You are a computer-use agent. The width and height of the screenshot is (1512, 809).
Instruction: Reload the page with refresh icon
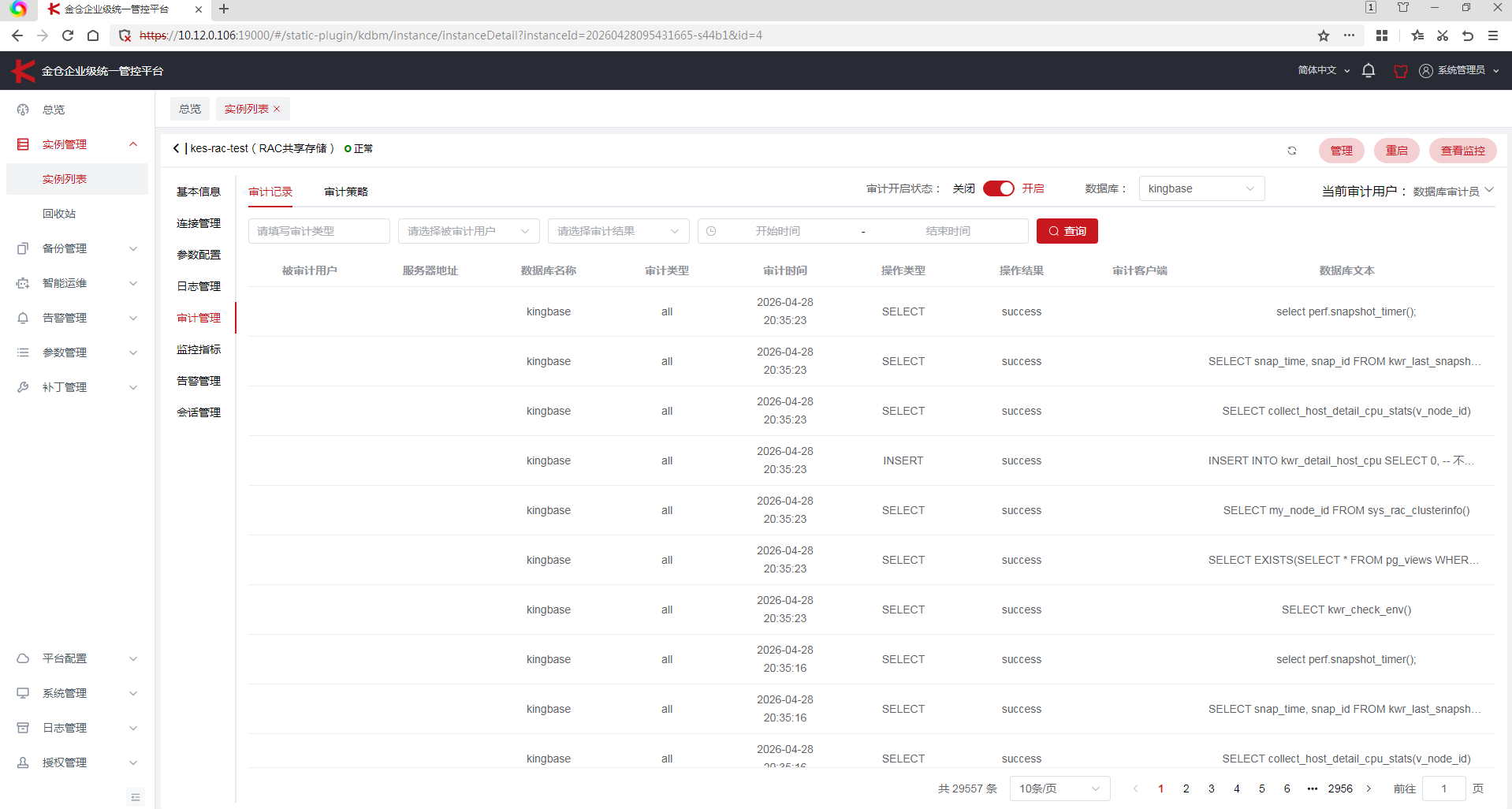68,35
